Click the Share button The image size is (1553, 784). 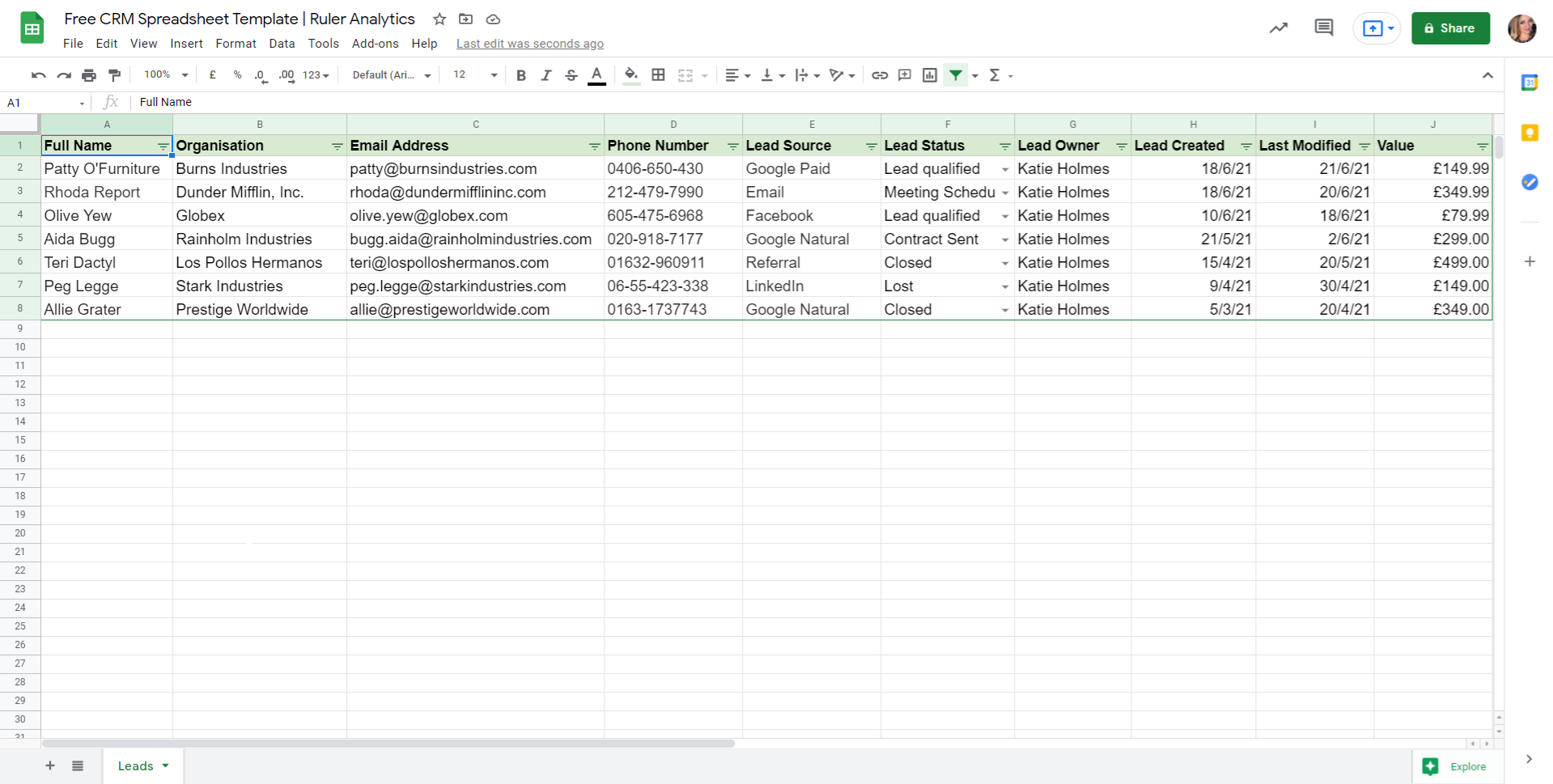(x=1449, y=28)
